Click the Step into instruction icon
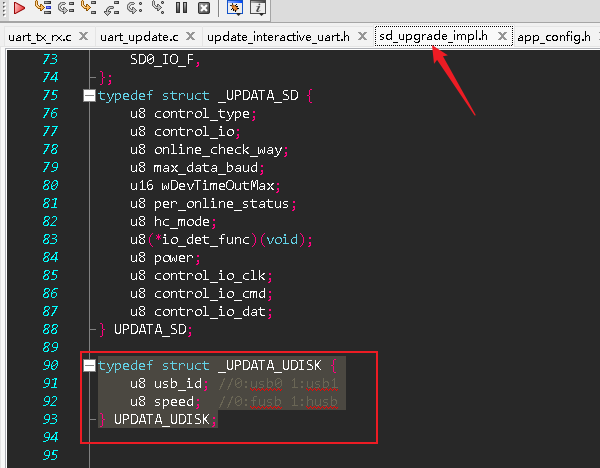Screen dimensions: 600x468 [x=158, y=7]
